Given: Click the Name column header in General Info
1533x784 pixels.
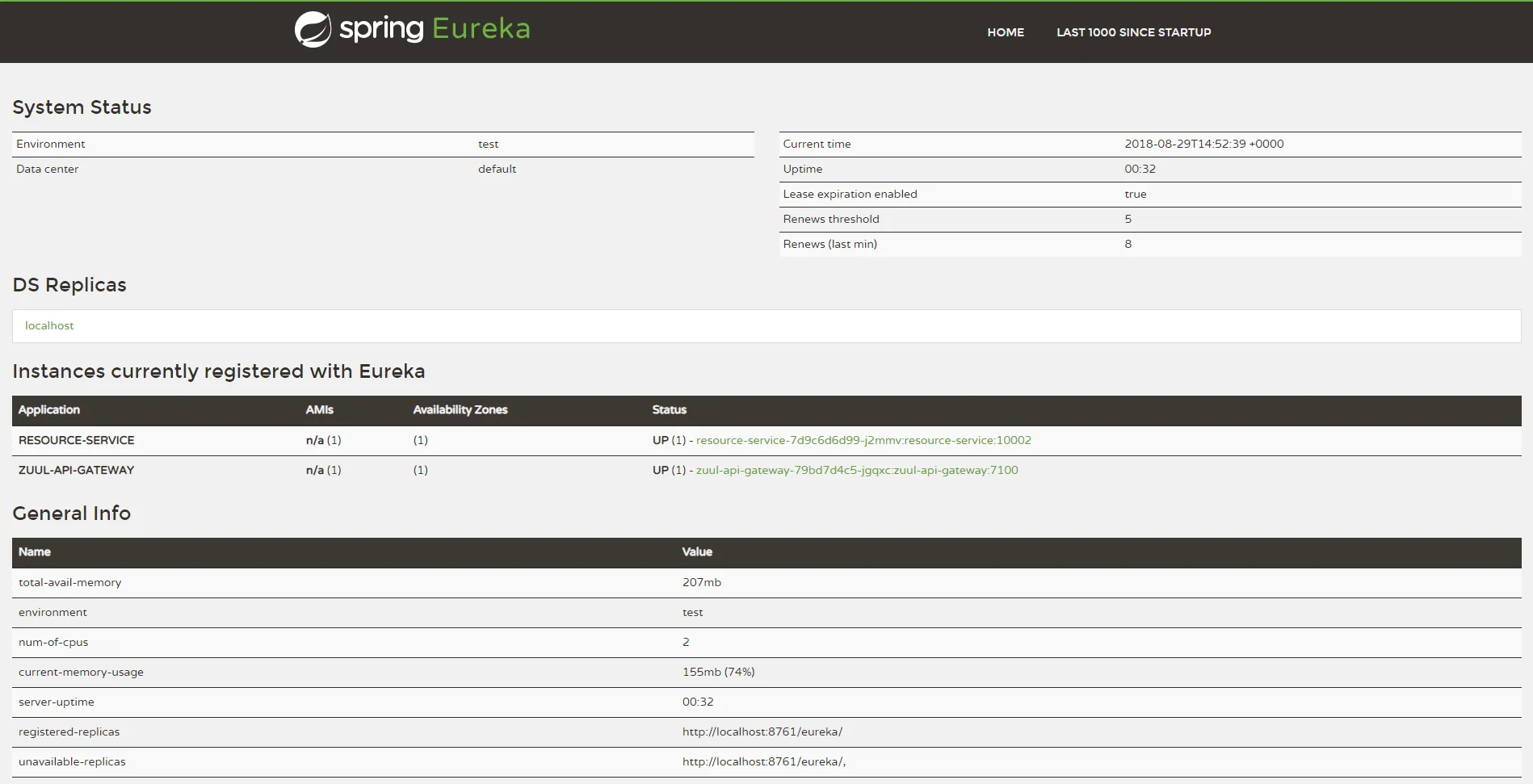Looking at the screenshot, I should tap(35, 552).
